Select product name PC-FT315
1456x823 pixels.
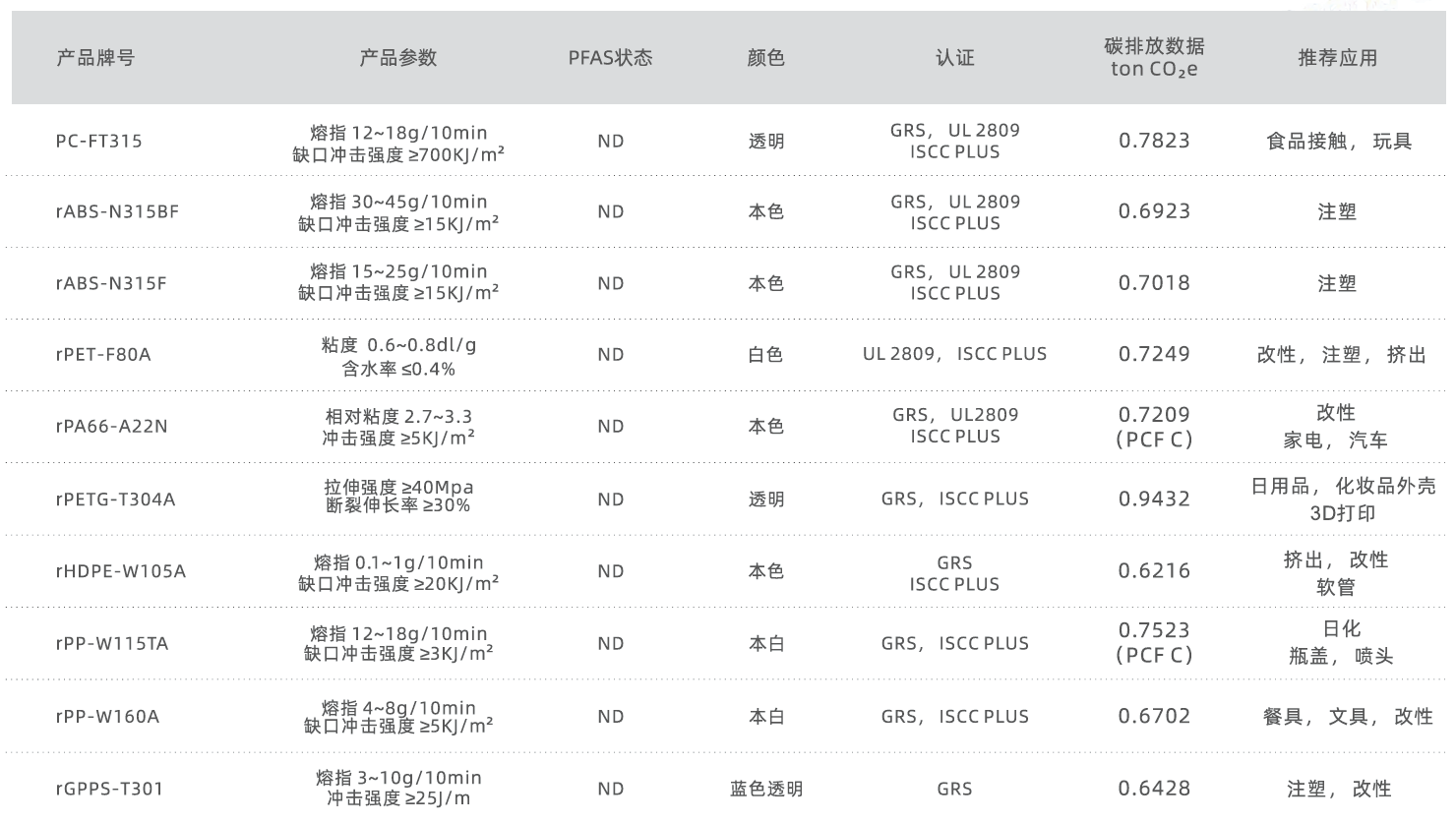pos(99,142)
